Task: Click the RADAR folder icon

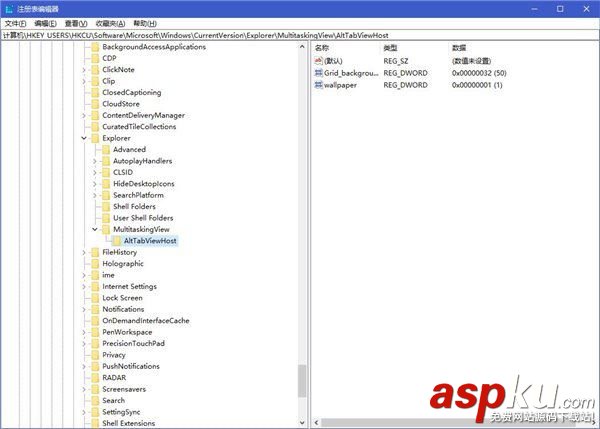Action: tap(95, 378)
